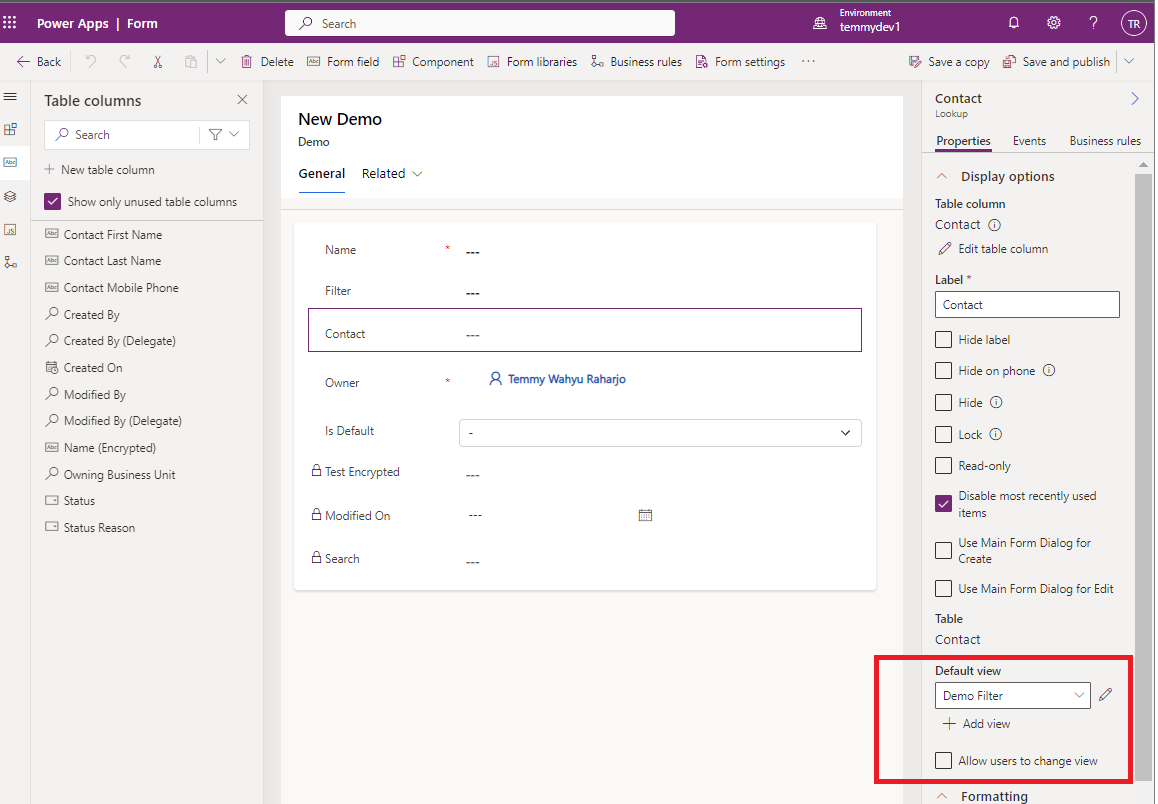Screen dimensions: 1158x804
Task: Go Back from form editor
Action: pos(39,61)
